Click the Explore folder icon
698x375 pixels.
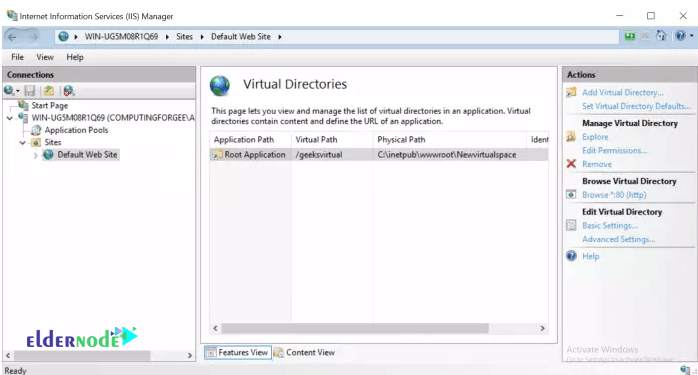pyautogui.click(x=571, y=137)
